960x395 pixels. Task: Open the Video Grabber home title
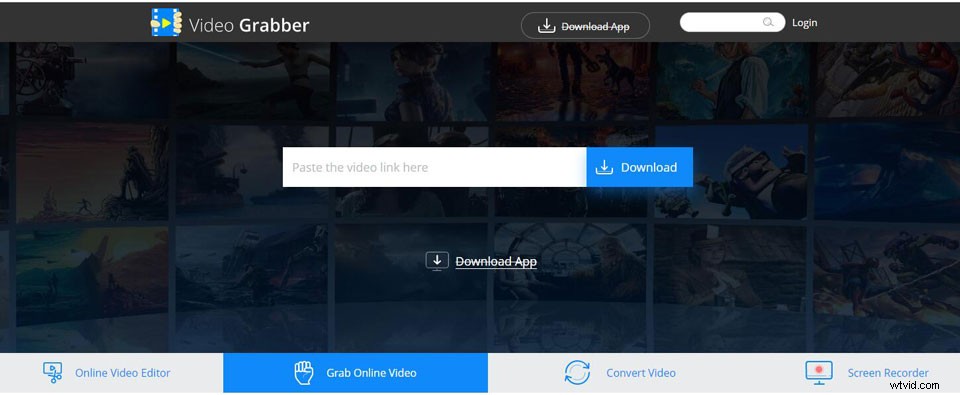click(249, 25)
